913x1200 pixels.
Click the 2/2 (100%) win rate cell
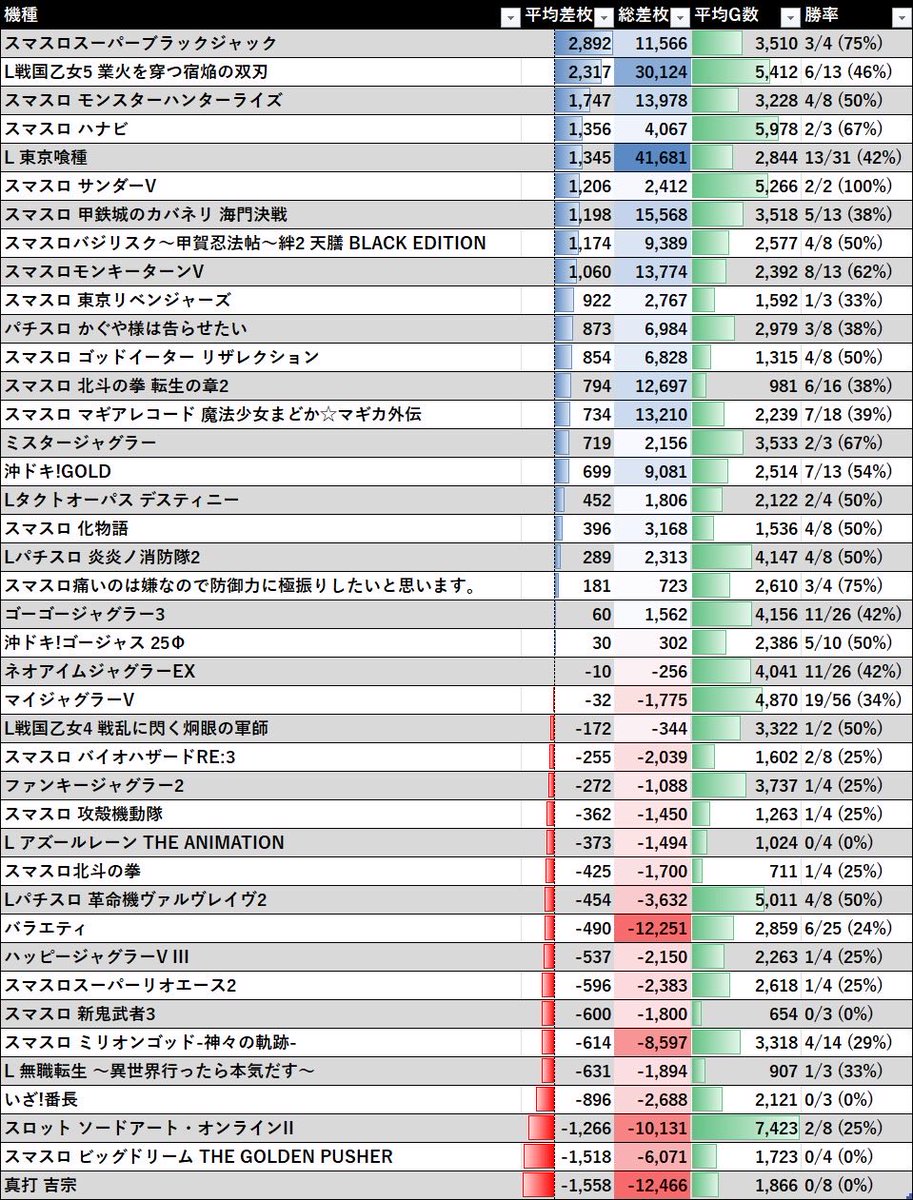point(856,186)
